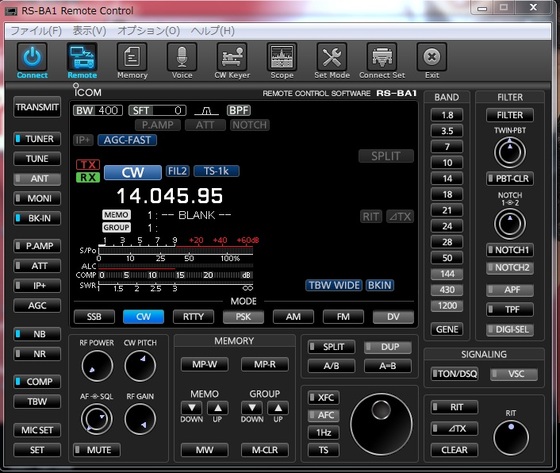The width and height of the screenshot is (560, 473).
Task: Toggle the MUTE button
Action: [x=97, y=450]
